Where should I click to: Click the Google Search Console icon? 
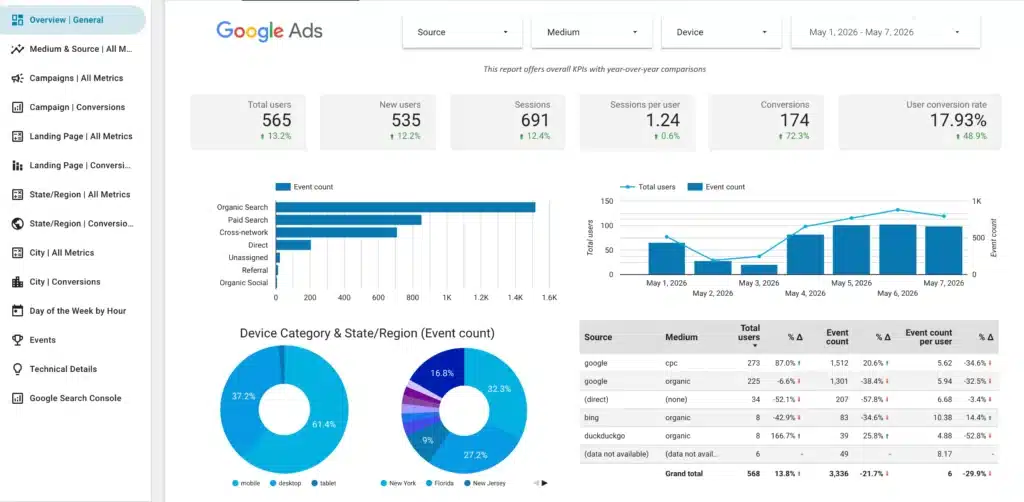pyautogui.click(x=18, y=398)
